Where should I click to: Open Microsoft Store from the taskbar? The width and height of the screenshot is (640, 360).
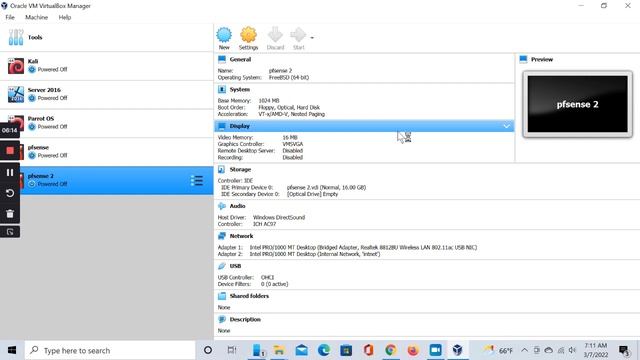pos(346,350)
